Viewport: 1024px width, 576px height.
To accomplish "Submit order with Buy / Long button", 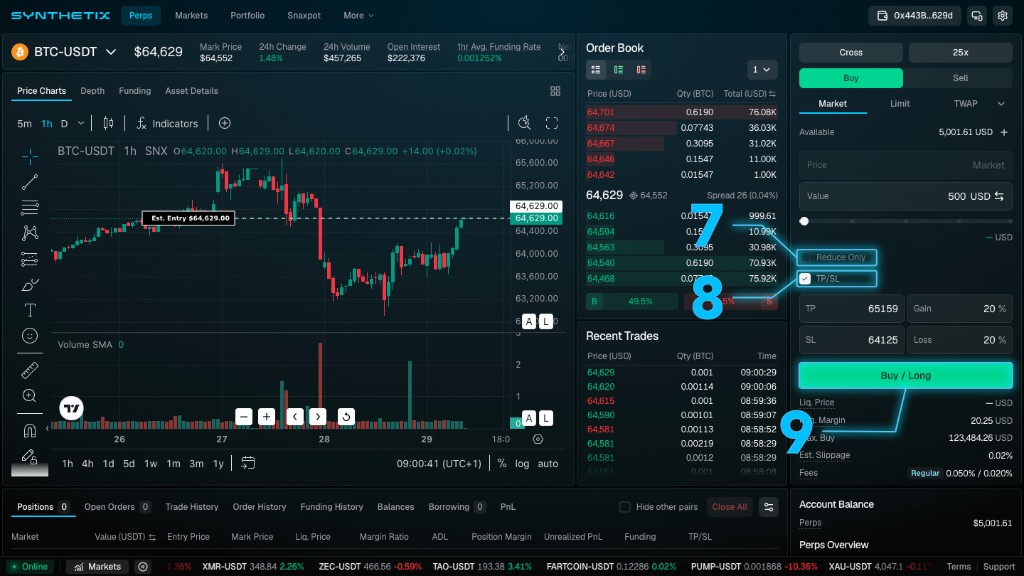I will coord(906,376).
